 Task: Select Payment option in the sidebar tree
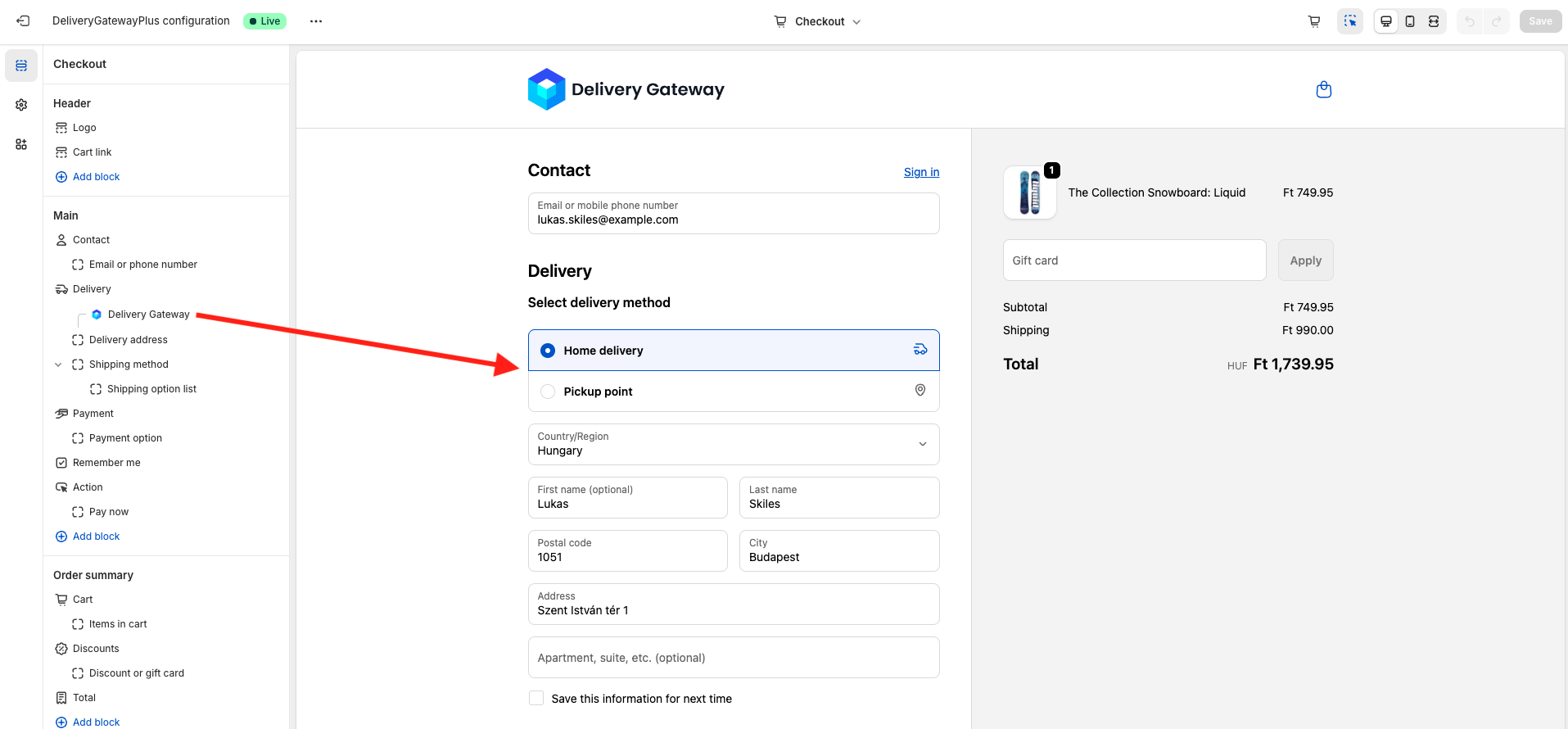pos(125,438)
